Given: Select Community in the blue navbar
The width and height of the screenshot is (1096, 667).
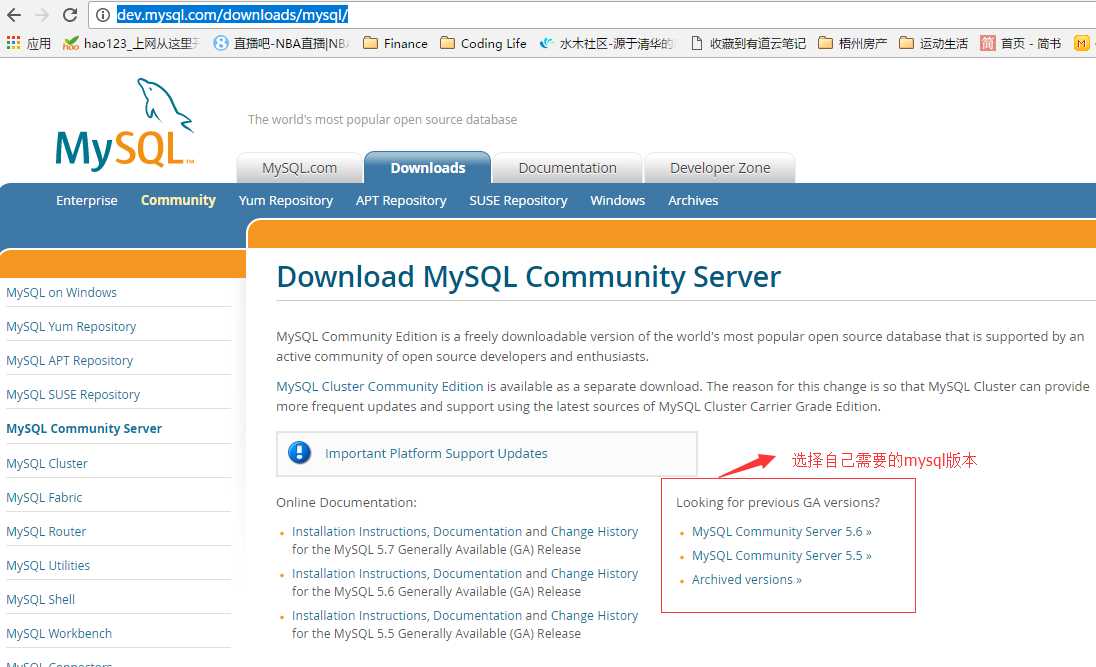Looking at the screenshot, I should click(178, 200).
